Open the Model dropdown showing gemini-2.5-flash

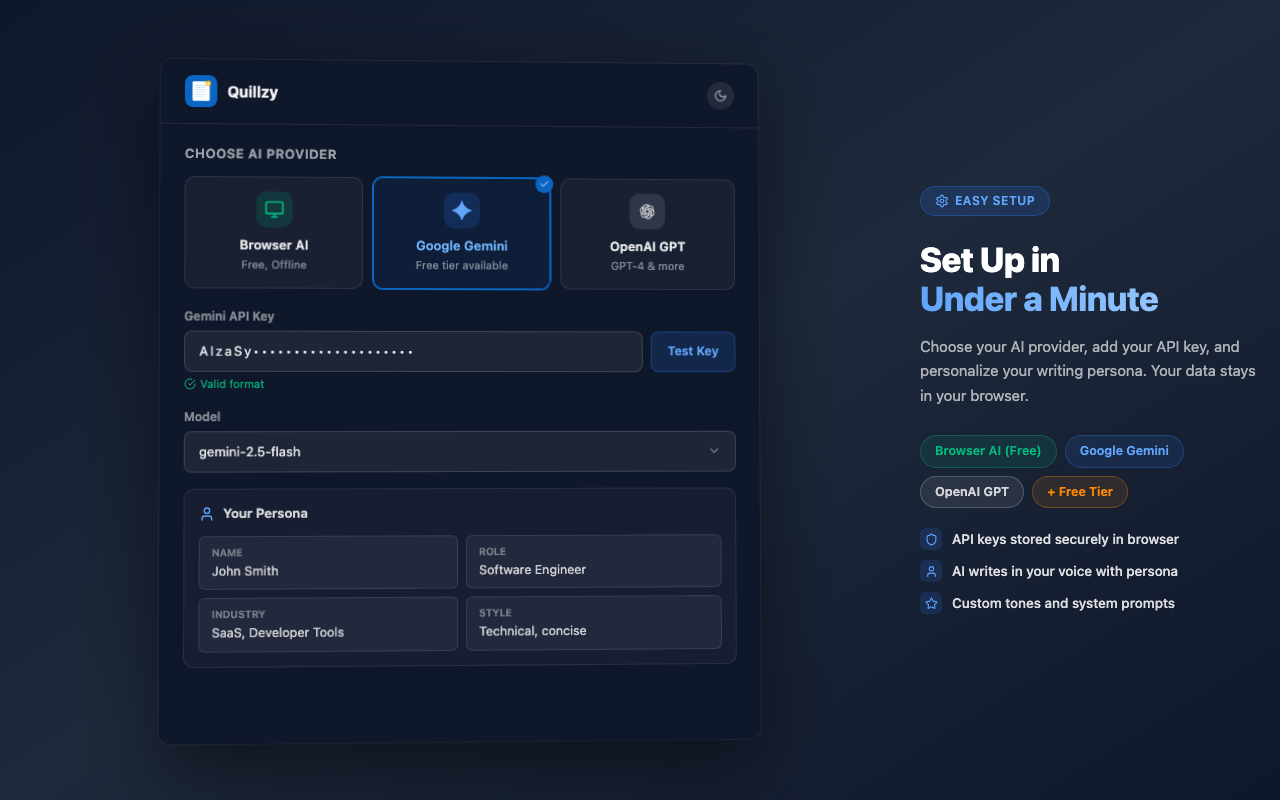click(459, 451)
